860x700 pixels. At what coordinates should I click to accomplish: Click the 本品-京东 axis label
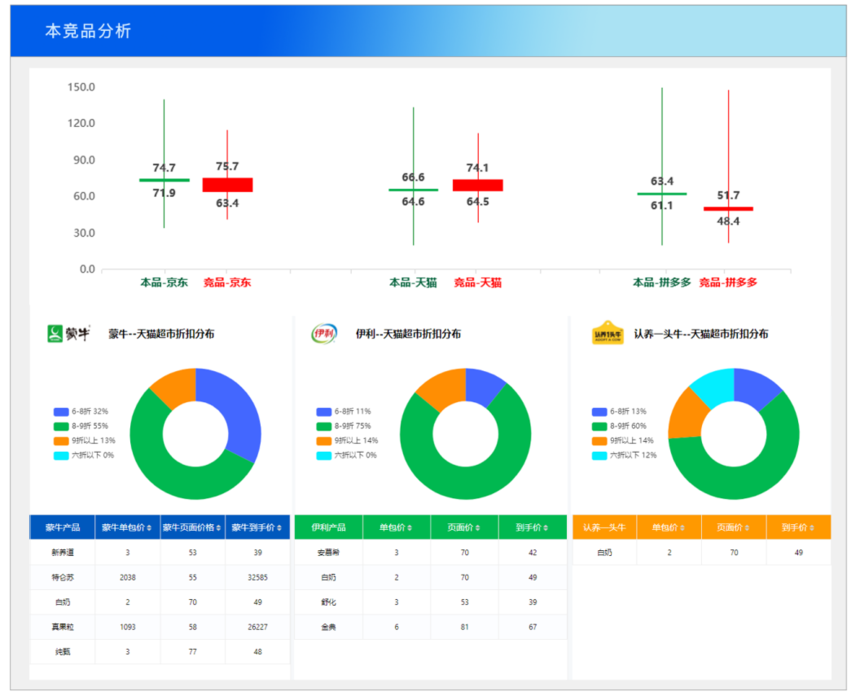pyautogui.click(x=164, y=282)
